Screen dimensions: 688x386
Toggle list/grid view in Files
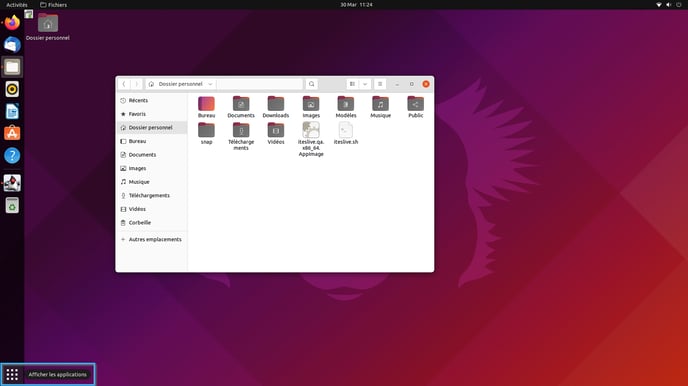pyautogui.click(x=352, y=84)
